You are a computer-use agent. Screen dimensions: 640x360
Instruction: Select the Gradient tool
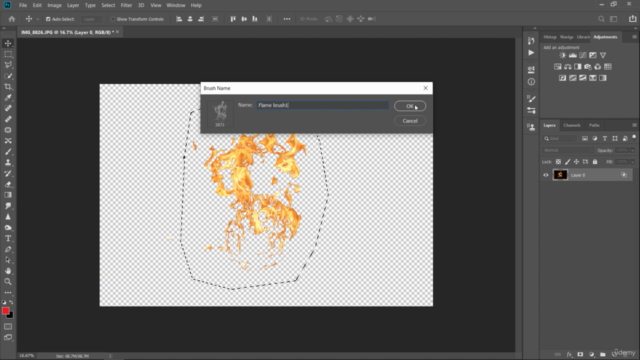click(x=8, y=195)
